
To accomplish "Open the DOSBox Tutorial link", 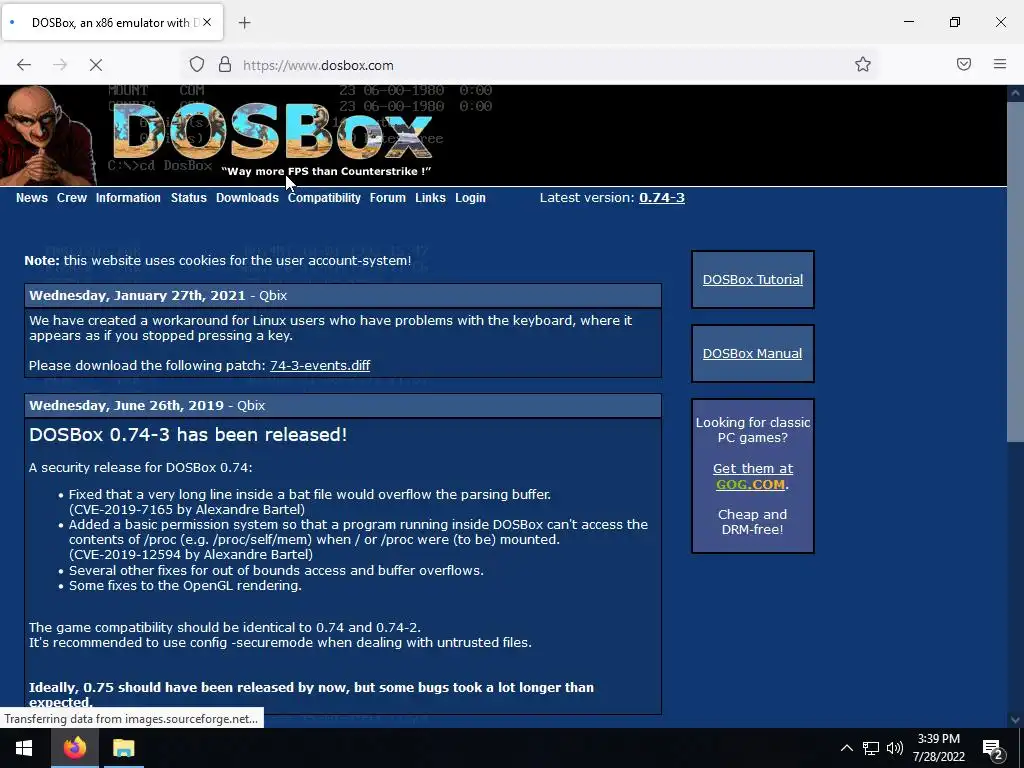I will coord(753,280).
